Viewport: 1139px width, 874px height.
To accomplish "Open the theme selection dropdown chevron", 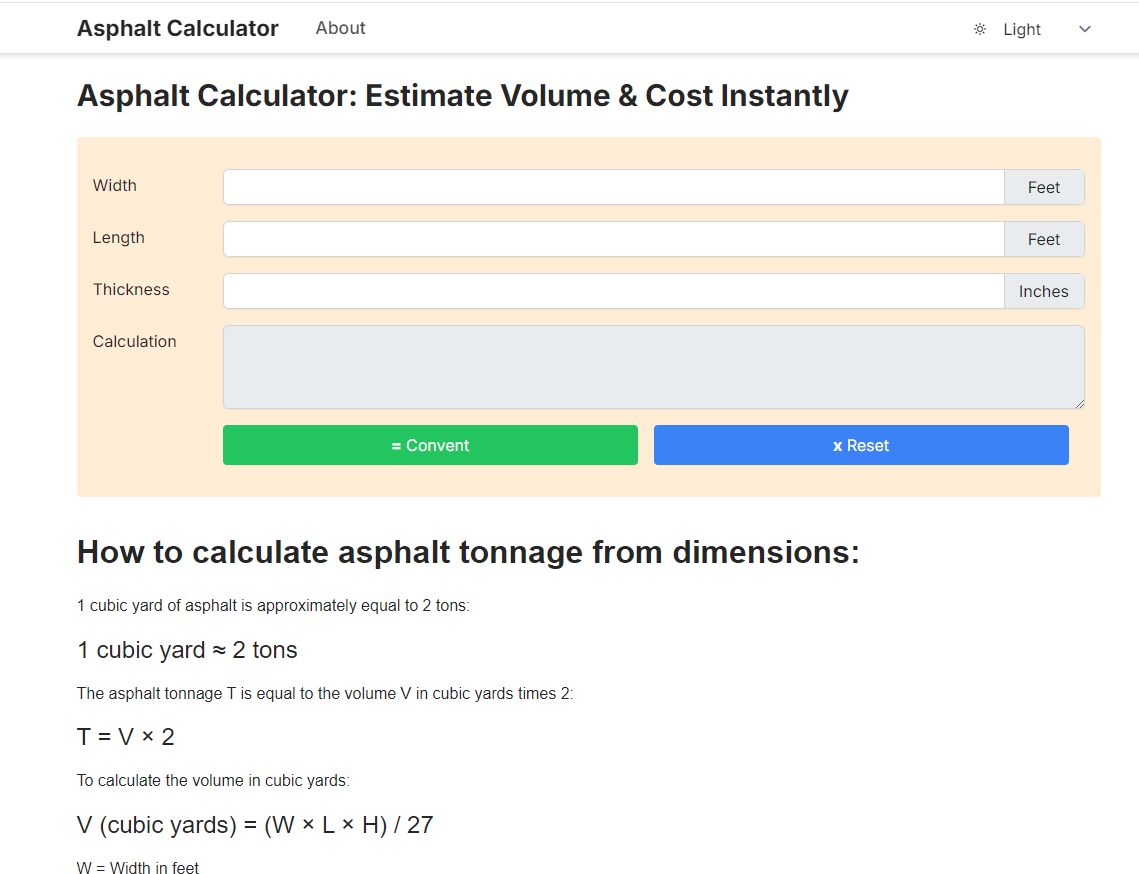I will [1084, 29].
